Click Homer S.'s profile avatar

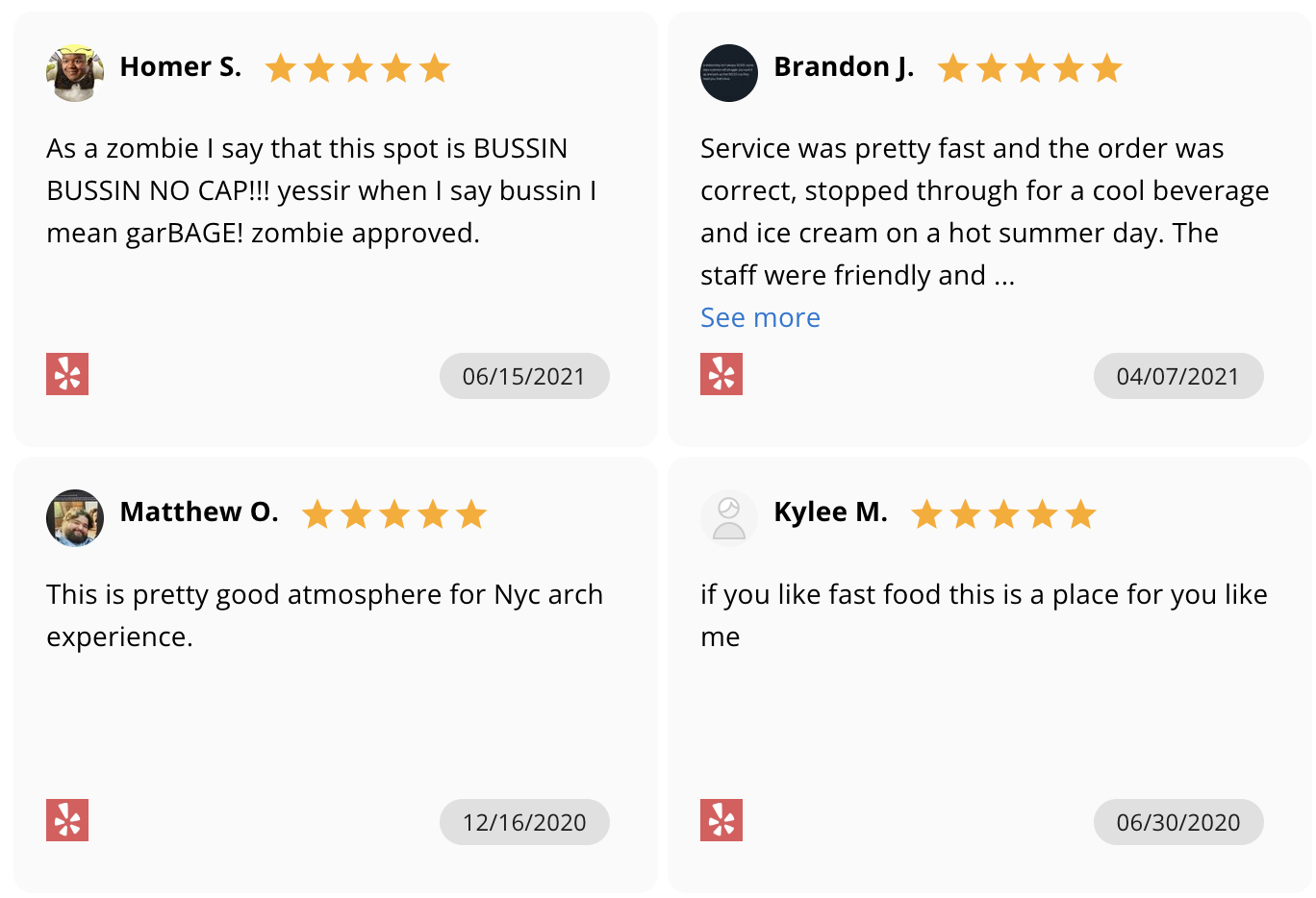coord(75,72)
